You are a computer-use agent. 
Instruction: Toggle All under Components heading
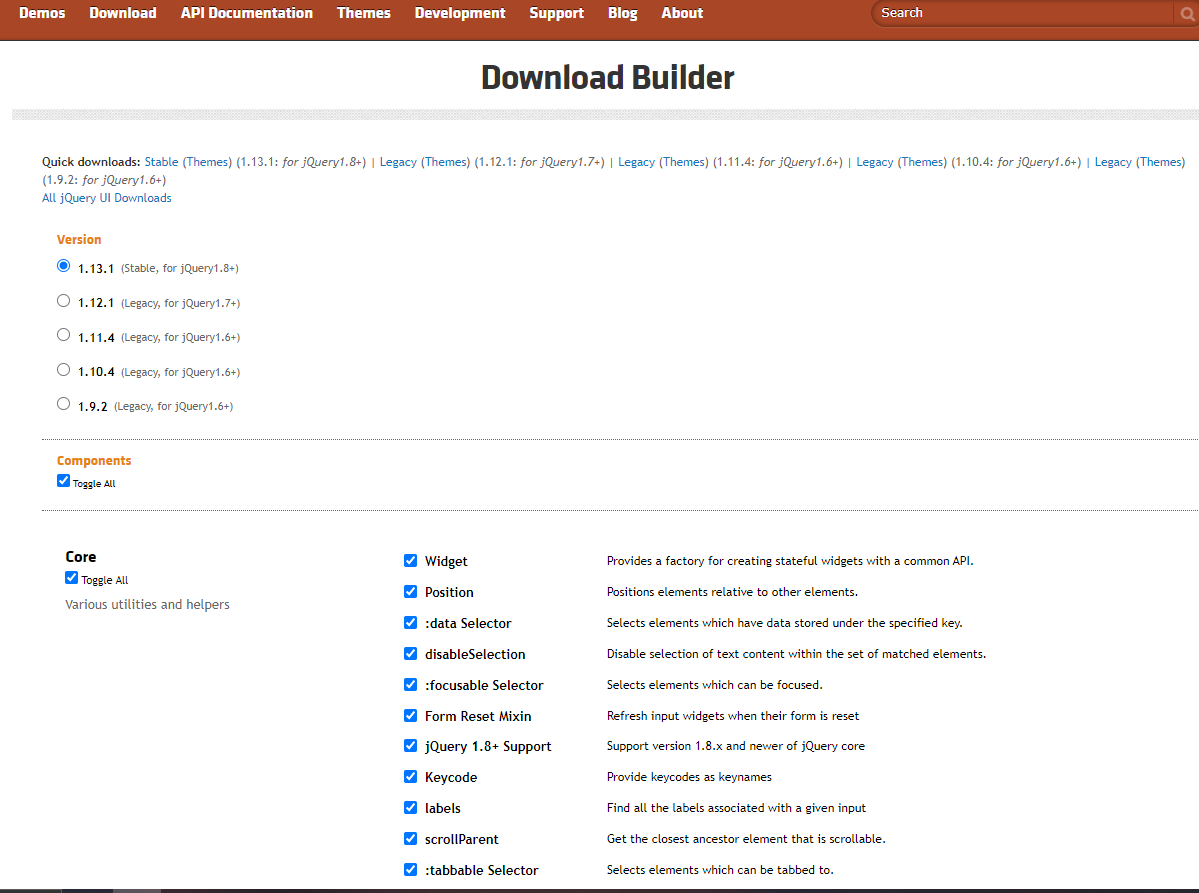click(63, 481)
